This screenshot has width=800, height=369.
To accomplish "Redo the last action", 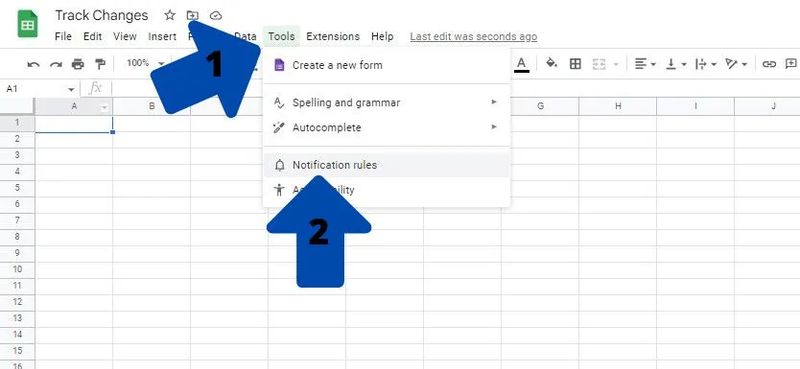I will tap(56, 64).
